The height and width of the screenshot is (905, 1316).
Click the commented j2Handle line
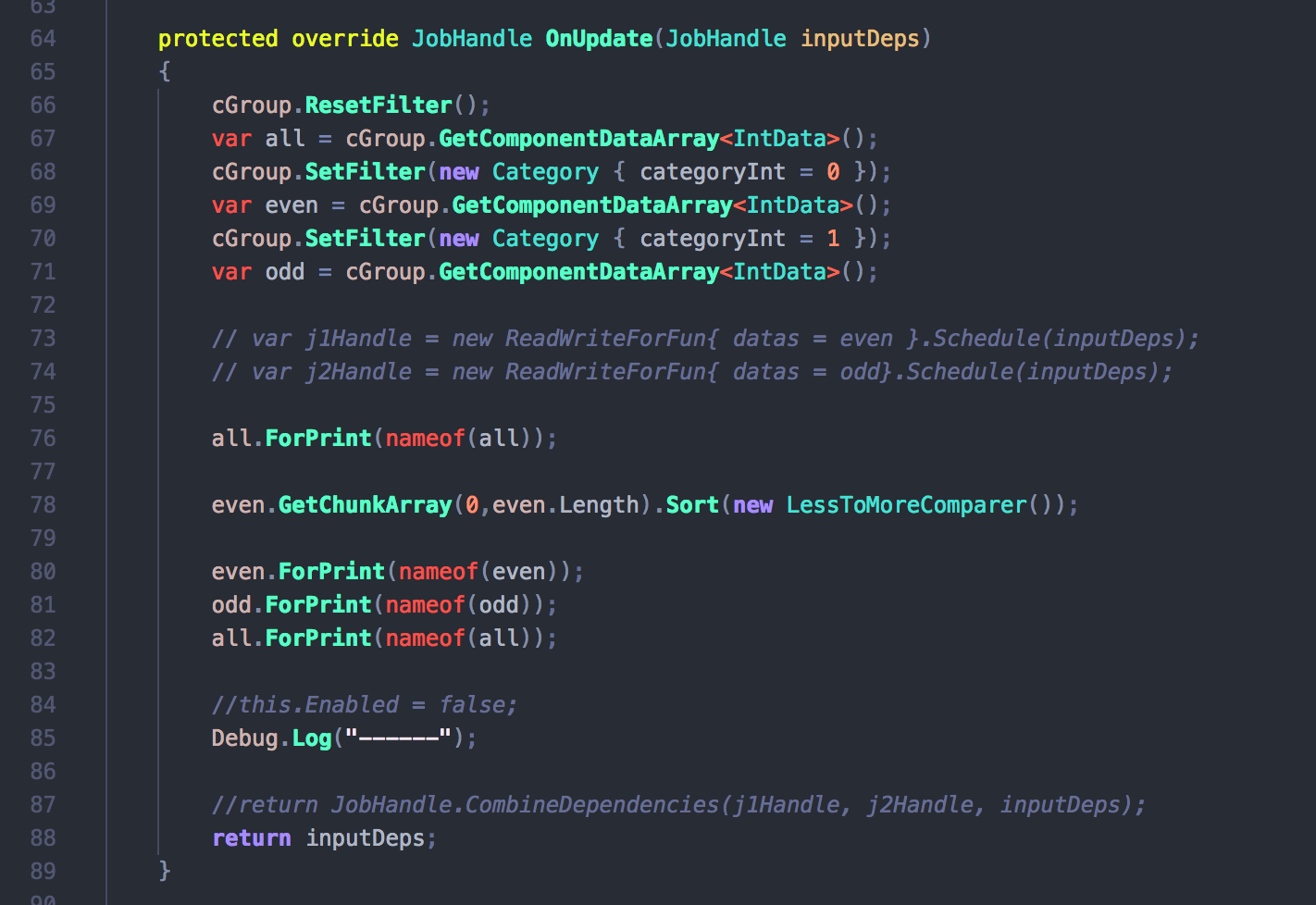tap(691, 372)
